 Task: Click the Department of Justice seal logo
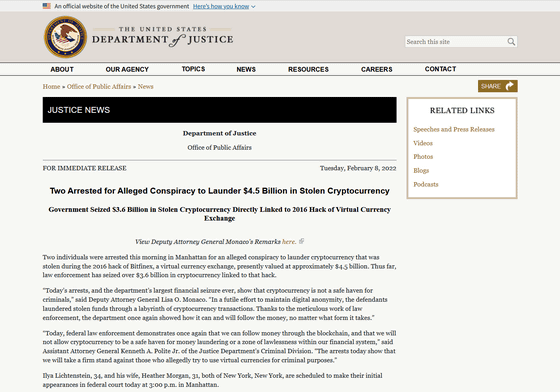[65, 37]
